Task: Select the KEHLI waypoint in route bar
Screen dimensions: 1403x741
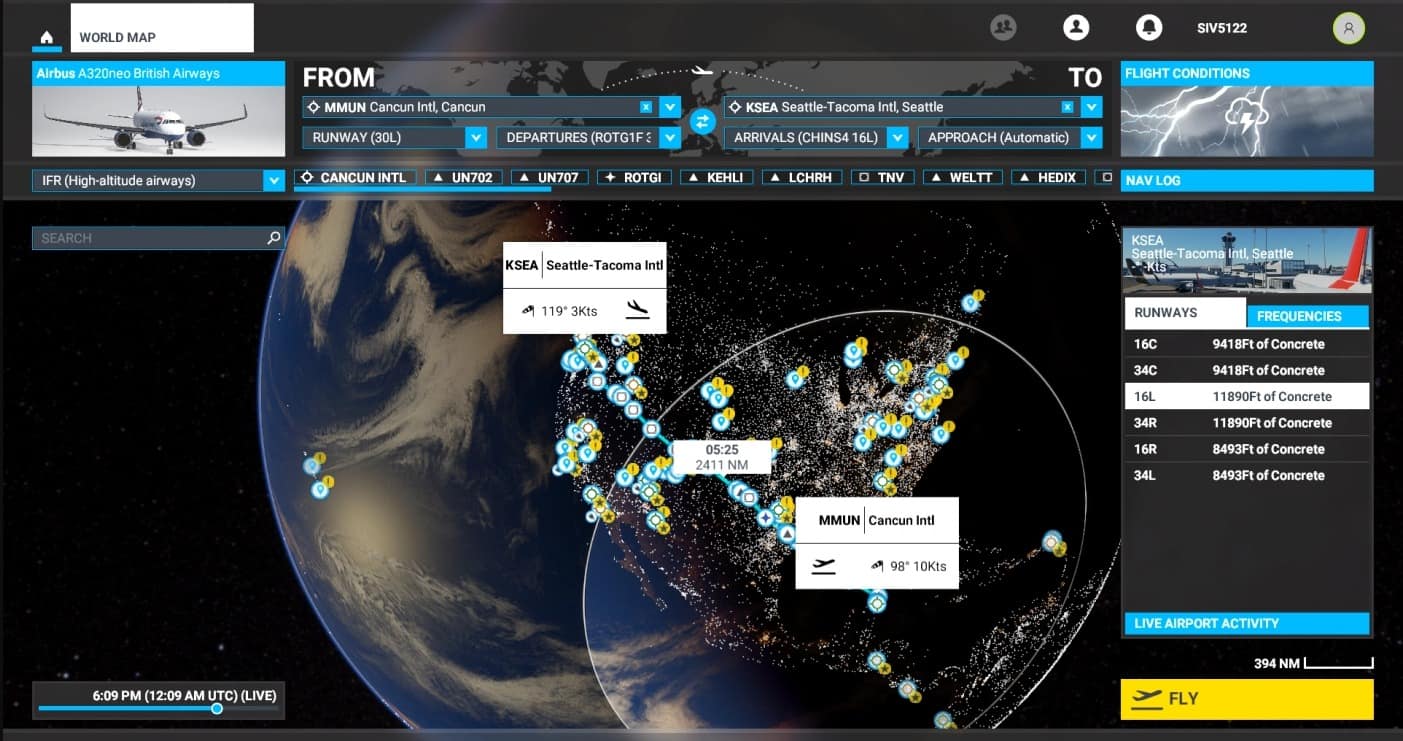Action: point(717,178)
